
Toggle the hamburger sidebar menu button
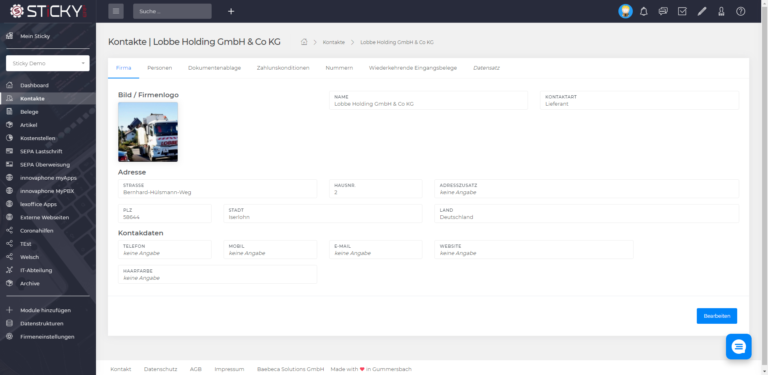pos(116,11)
